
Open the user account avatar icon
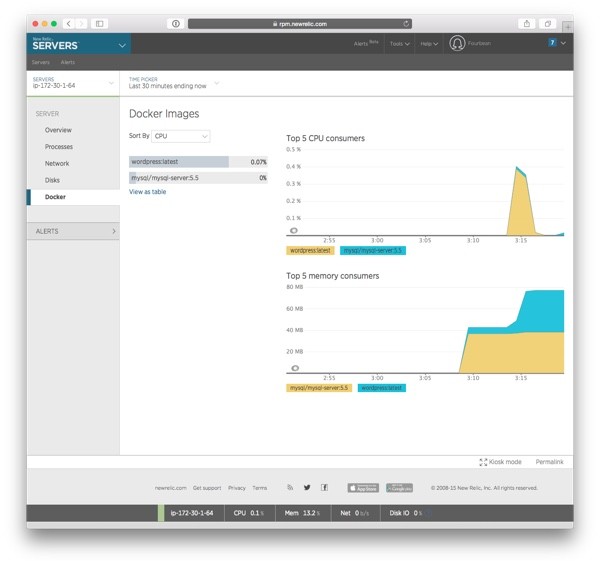457,43
